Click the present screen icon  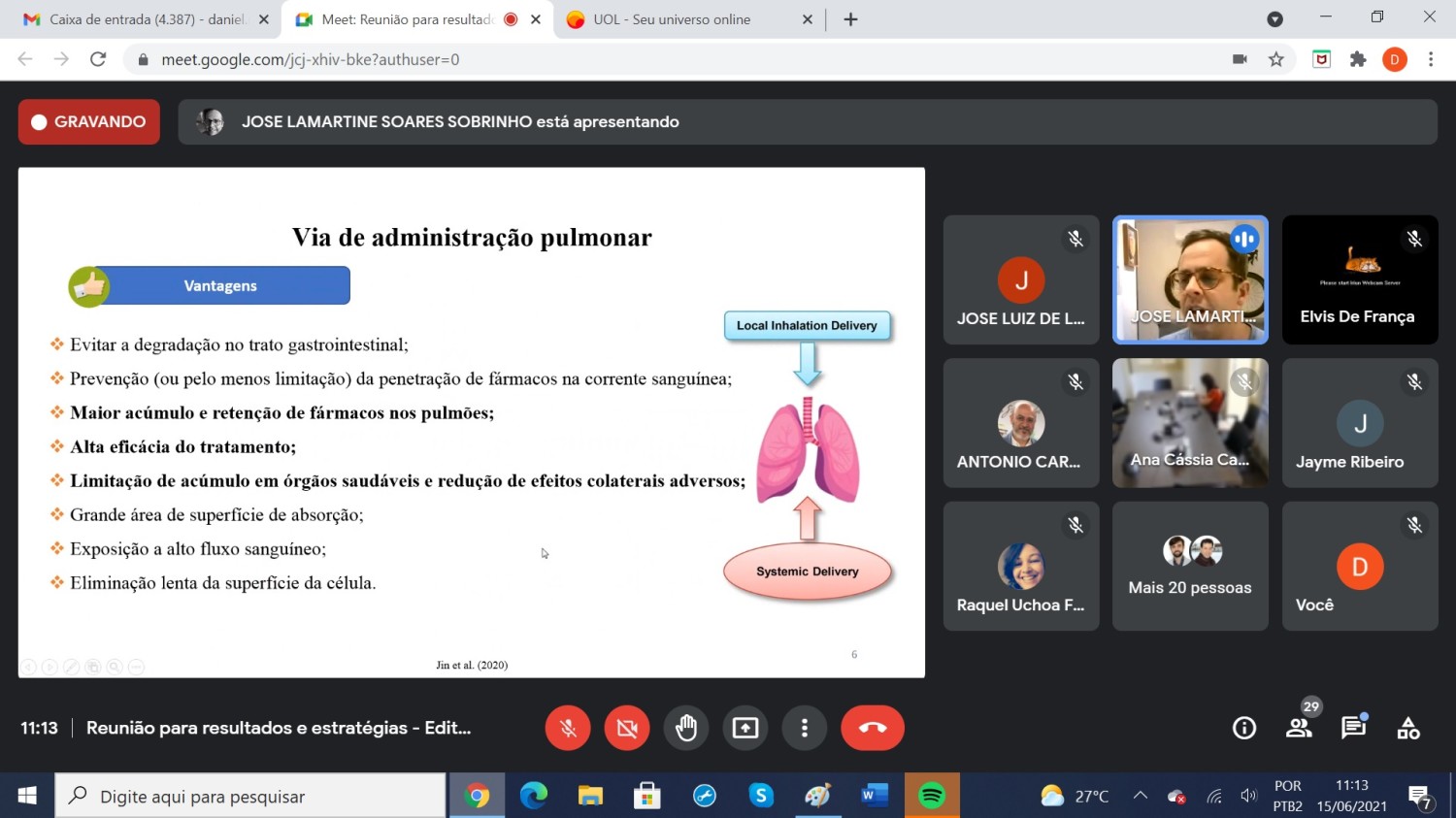[745, 728]
